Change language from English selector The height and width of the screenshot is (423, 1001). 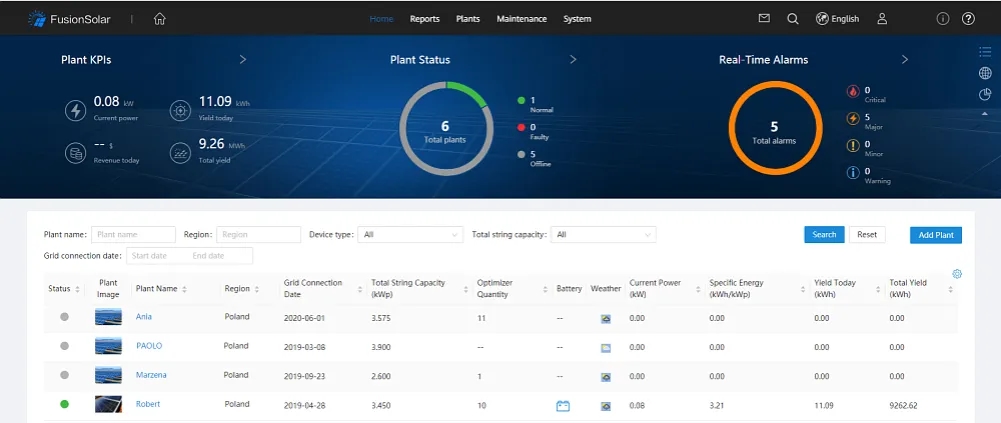(837, 18)
